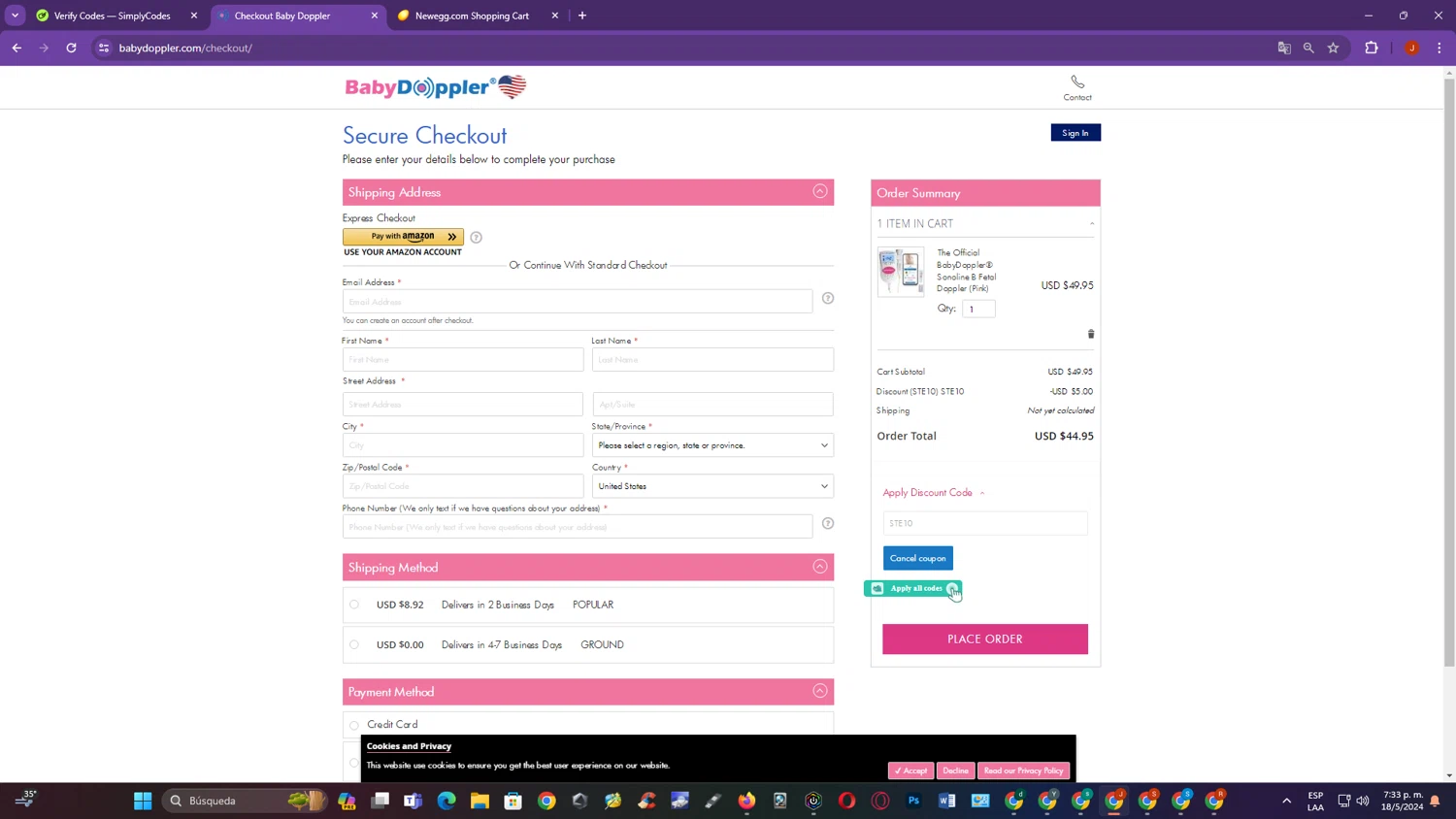Close the Verify Codes tab
The width and height of the screenshot is (1456, 819).
click(194, 16)
